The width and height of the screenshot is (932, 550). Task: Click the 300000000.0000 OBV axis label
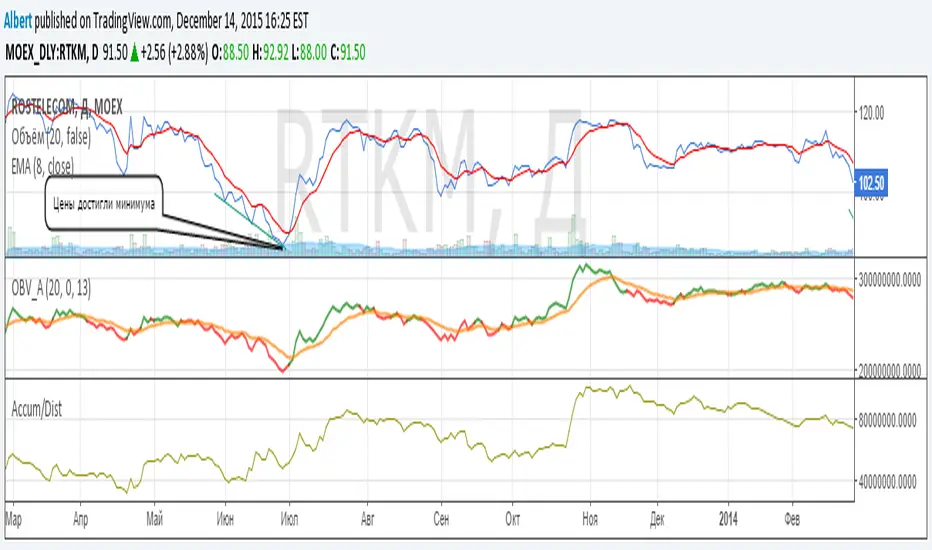[889, 279]
